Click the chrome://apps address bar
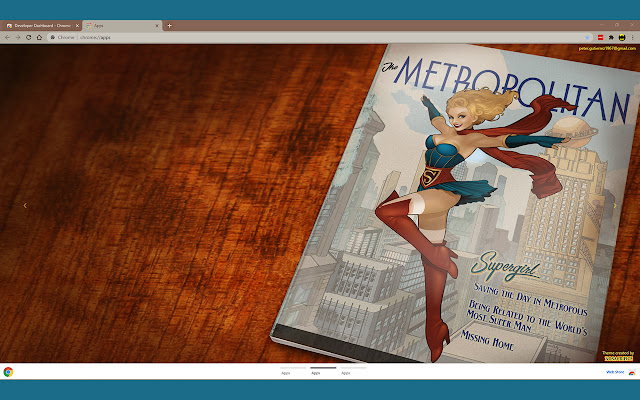 (x=318, y=37)
